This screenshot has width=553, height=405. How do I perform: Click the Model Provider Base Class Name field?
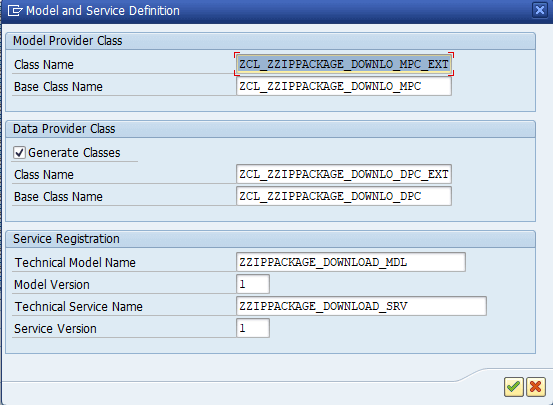click(x=344, y=86)
